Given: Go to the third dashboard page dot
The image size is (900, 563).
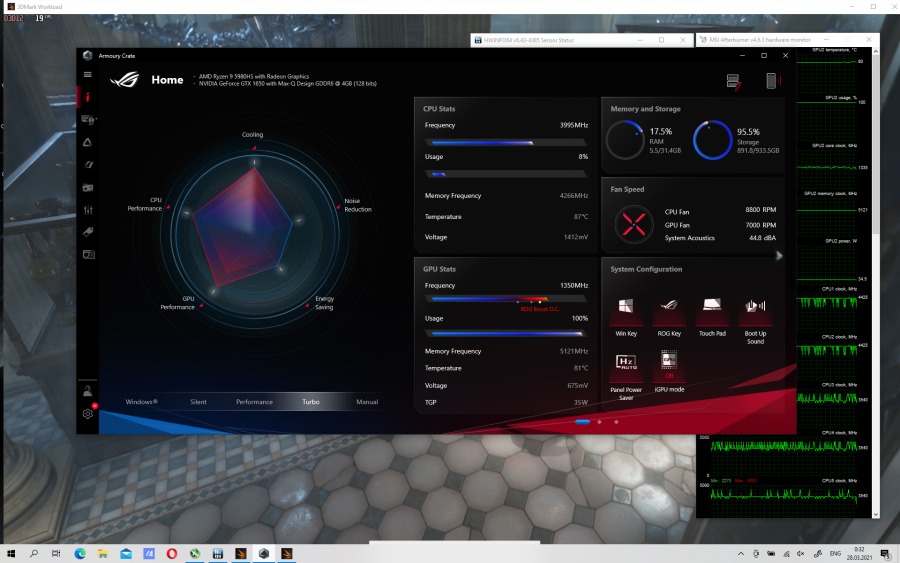Looking at the screenshot, I should [x=616, y=422].
